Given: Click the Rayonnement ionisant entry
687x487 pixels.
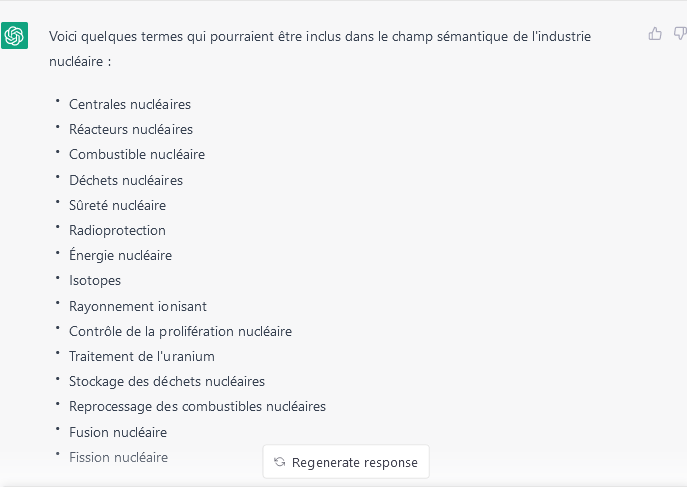Looking at the screenshot, I should click(x=138, y=306).
